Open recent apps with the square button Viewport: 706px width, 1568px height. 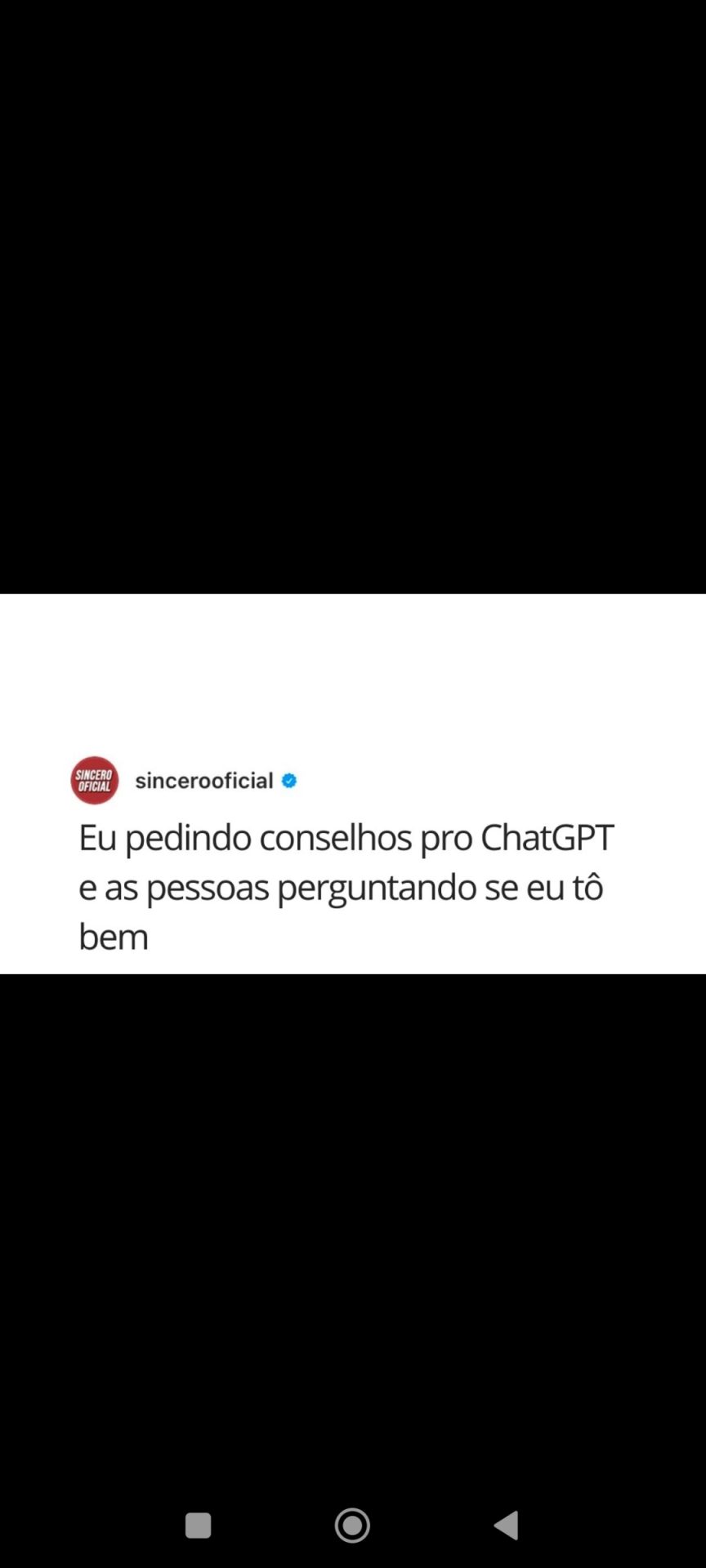coord(199,1525)
